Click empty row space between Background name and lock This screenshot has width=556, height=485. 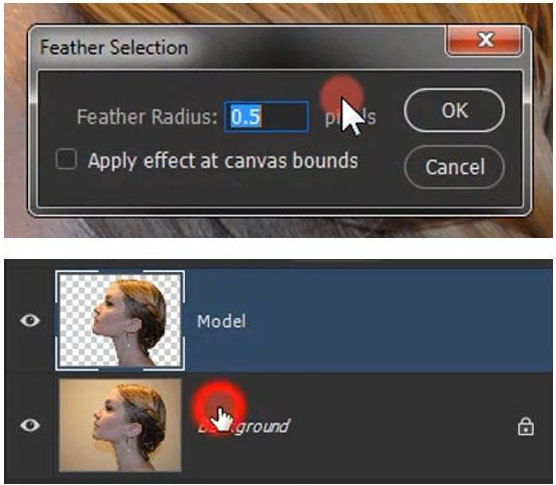(x=401, y=426)
